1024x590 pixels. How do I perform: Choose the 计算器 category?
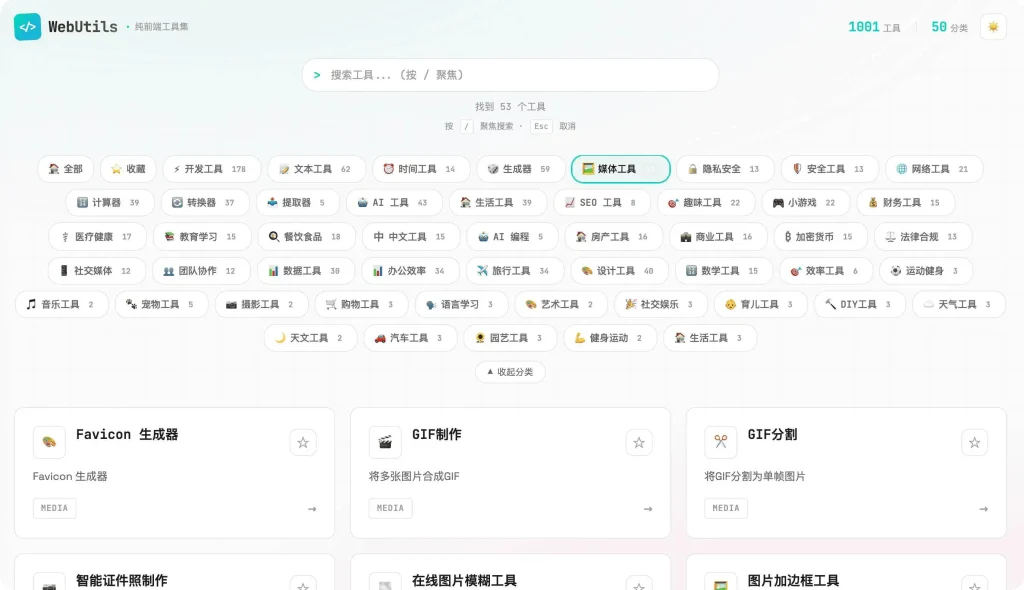(x=110, y=203)
